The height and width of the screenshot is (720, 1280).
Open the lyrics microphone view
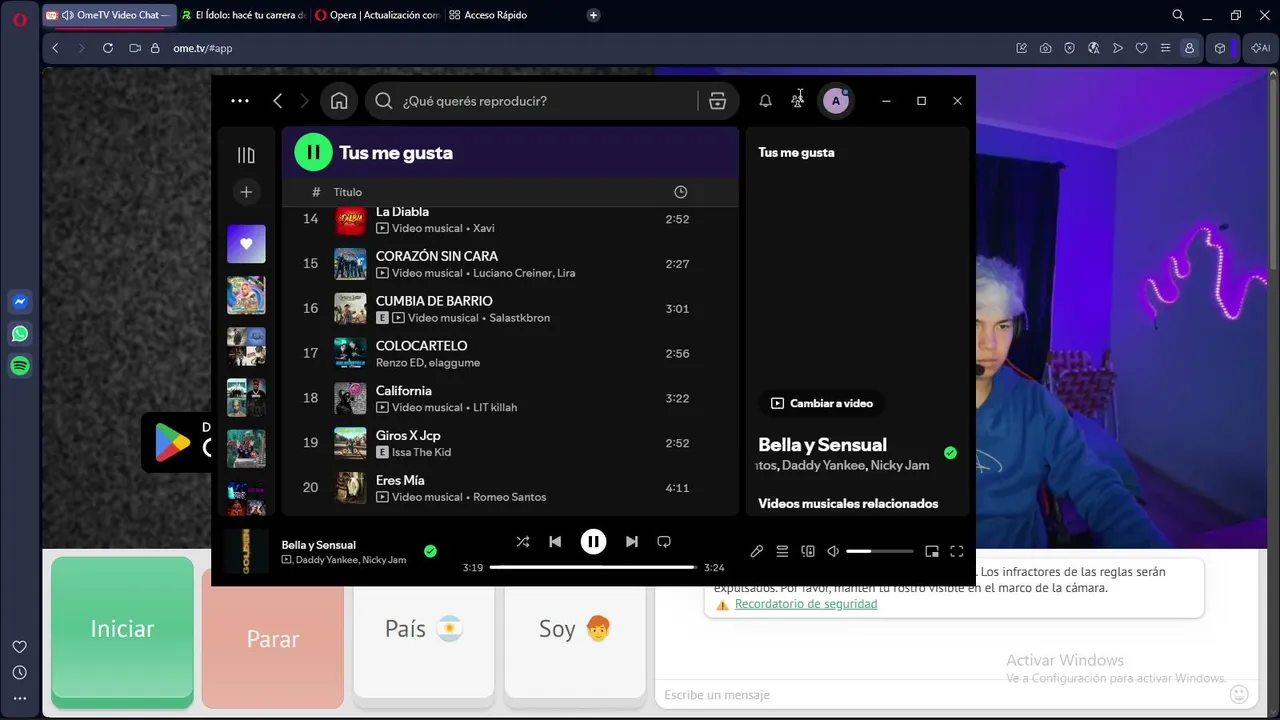[757, 551]
